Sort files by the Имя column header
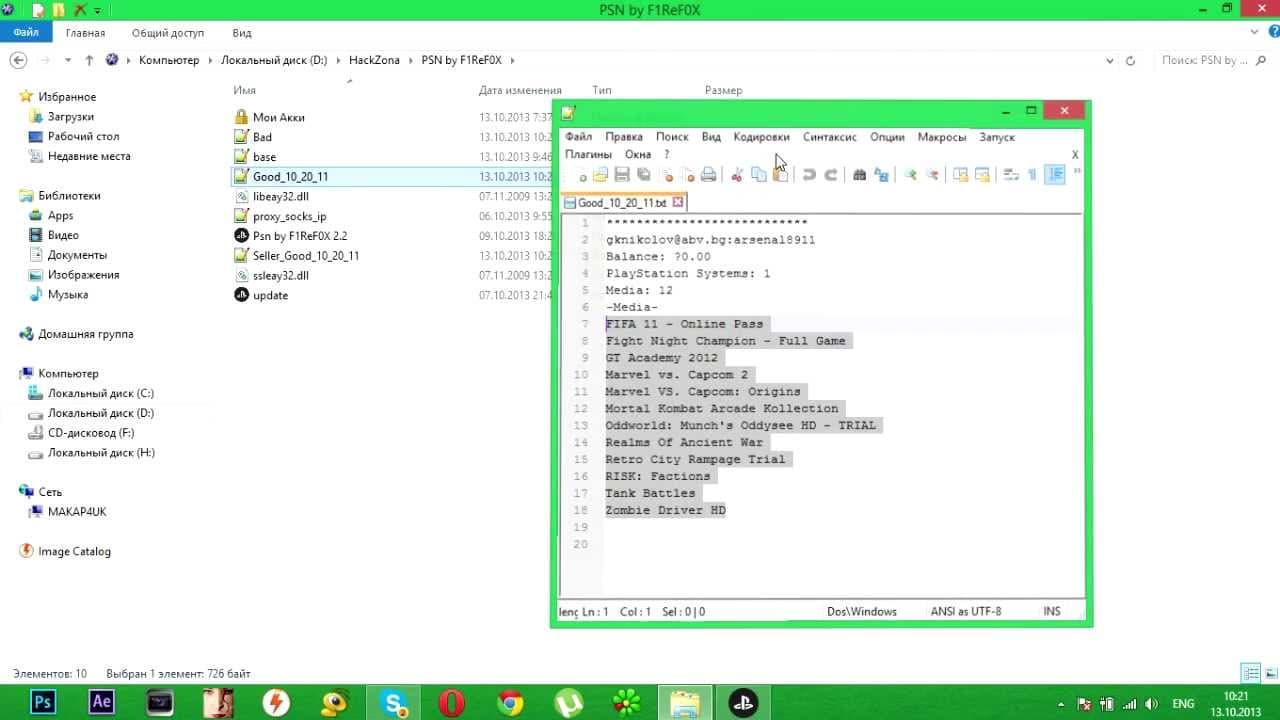This screenshot has width=1280, height=720. click(x=245, y=90)
